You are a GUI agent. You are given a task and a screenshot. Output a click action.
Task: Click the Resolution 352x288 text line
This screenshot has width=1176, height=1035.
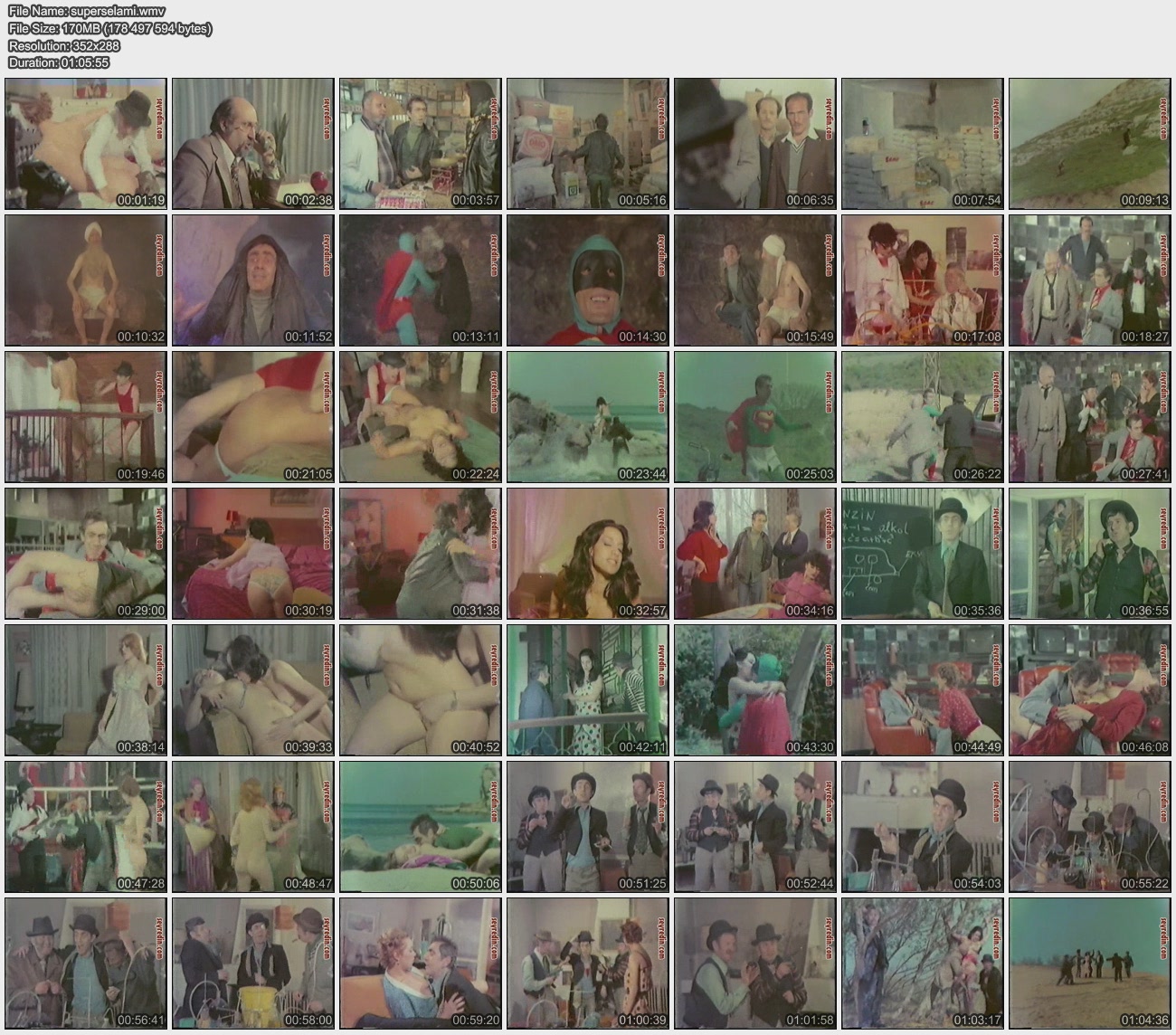[x=63, y=45]
